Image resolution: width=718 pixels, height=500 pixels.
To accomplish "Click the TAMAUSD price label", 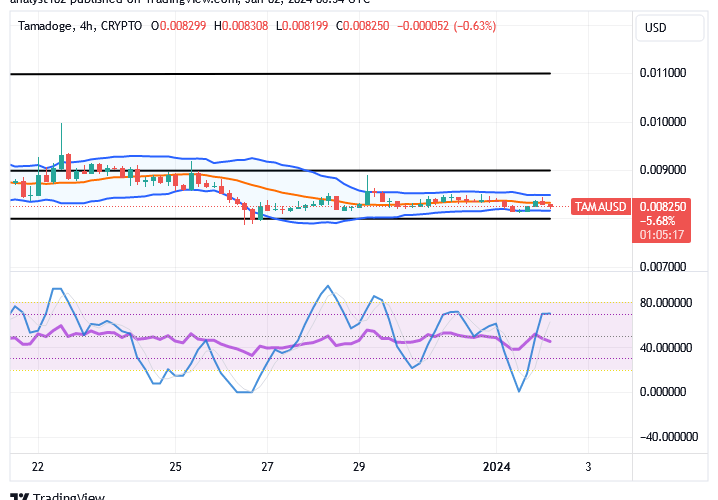I will pos(601,207).
